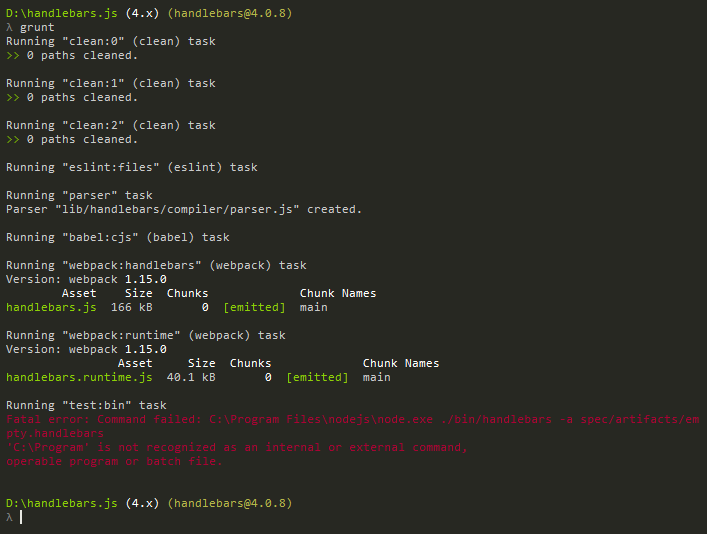
Task: Click the lambda prompt symbol before grunt
Action: point(9,28)
